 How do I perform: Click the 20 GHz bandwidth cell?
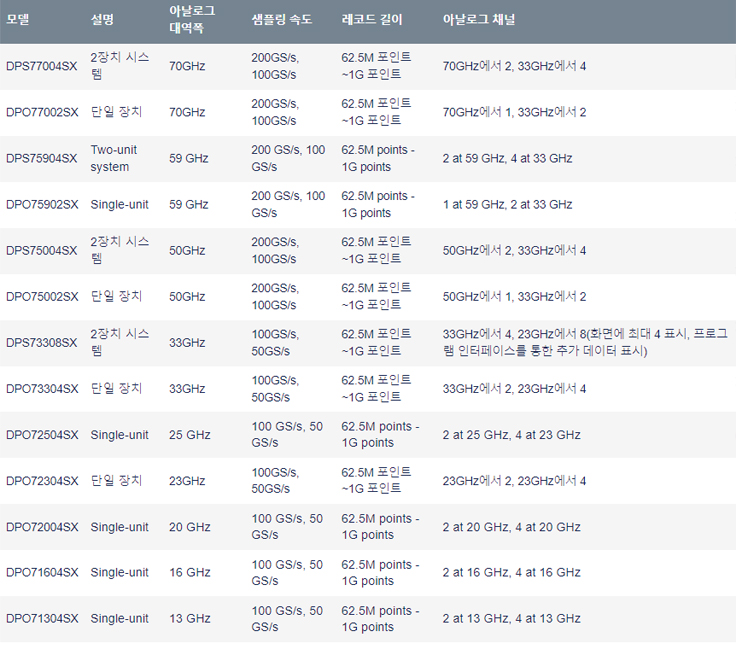click(x=190, y=527)
